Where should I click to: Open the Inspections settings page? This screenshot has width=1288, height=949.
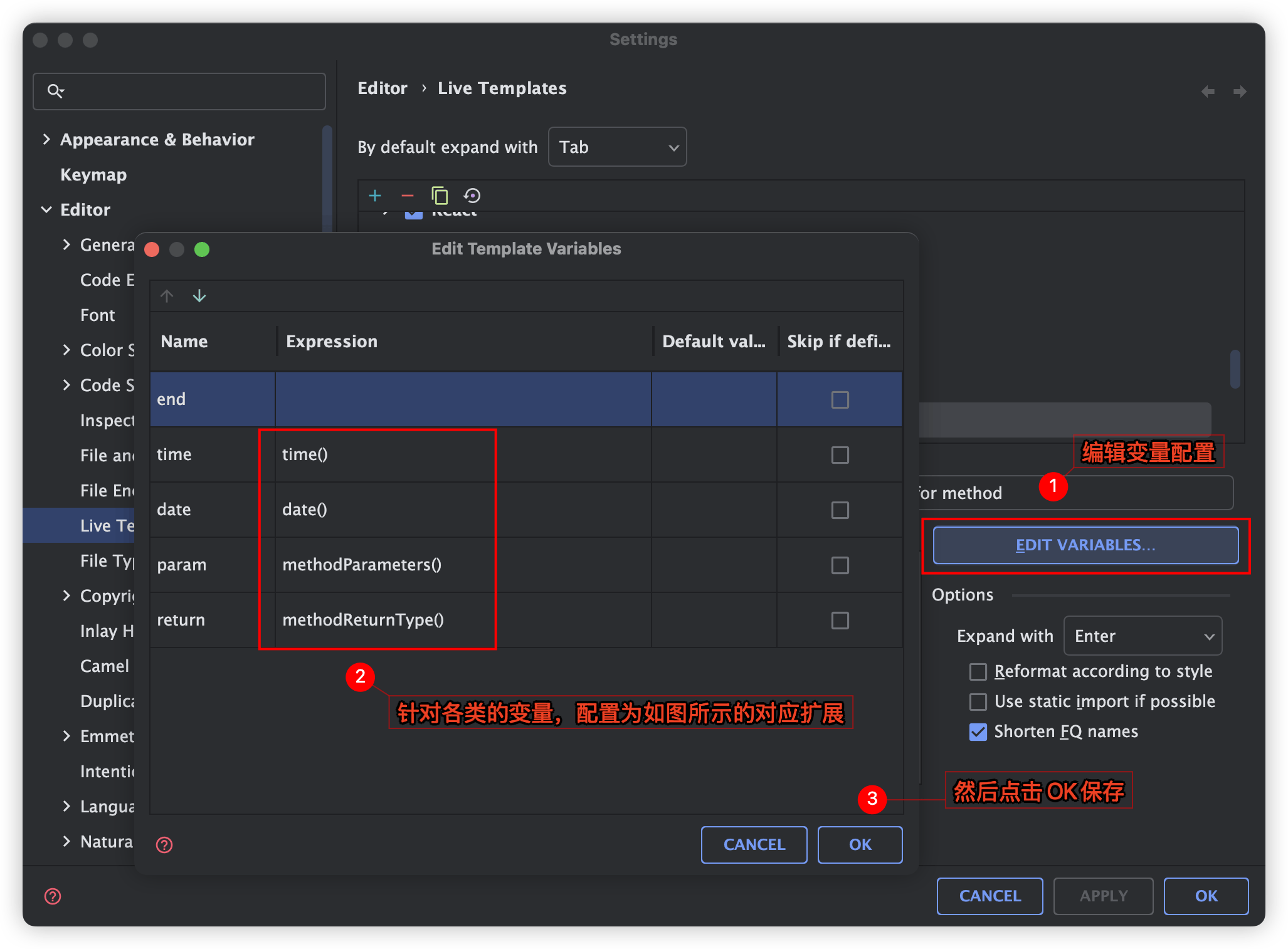107,420
